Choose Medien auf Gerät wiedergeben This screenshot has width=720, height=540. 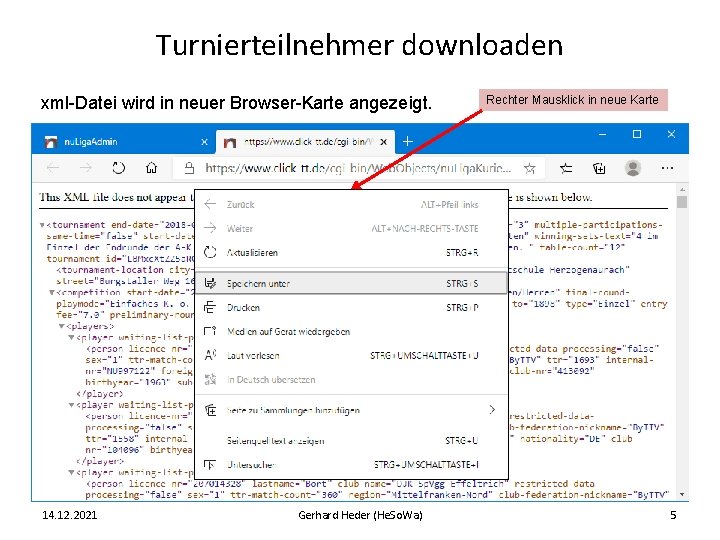coord(351,332)
